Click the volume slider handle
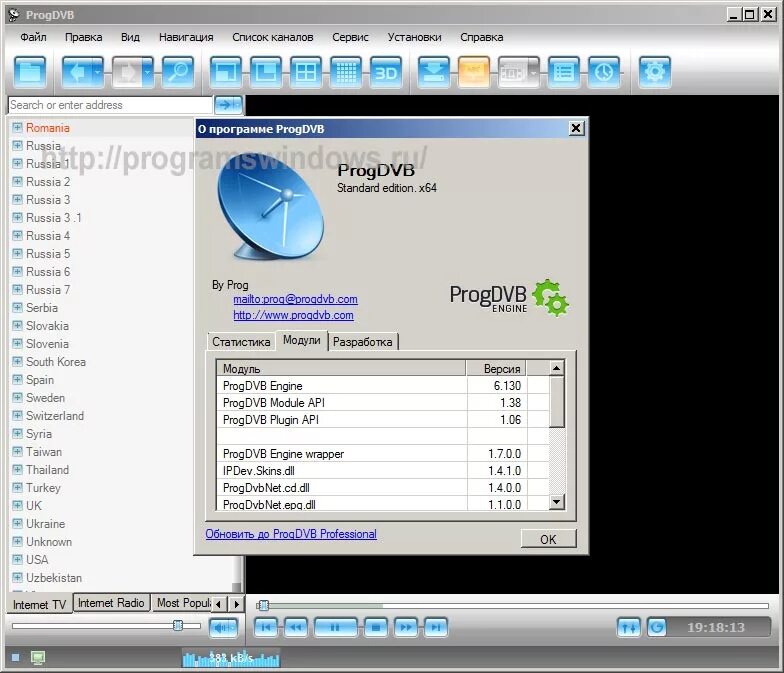Image resolution: width=784 pixels, height=673 pixels. click(x=178, y=626)
